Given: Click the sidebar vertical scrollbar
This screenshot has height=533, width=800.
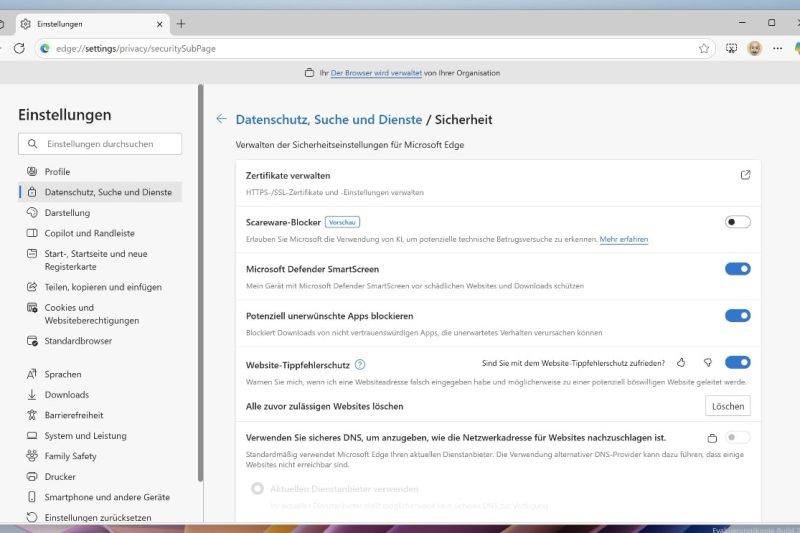Looking at the screenshot, I should [201, 283].
